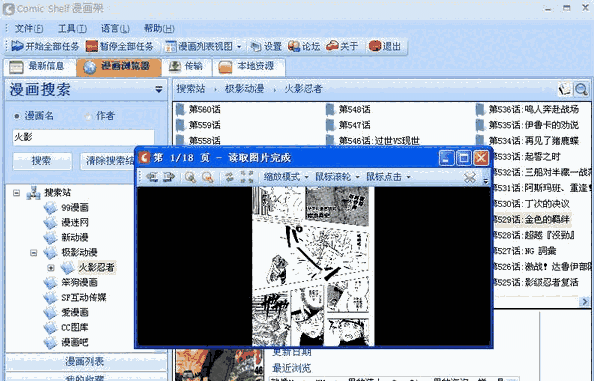Collapse the 极影动漫 tree node
Viewport: 594px width, 381px height.
[x=34, y=253]
